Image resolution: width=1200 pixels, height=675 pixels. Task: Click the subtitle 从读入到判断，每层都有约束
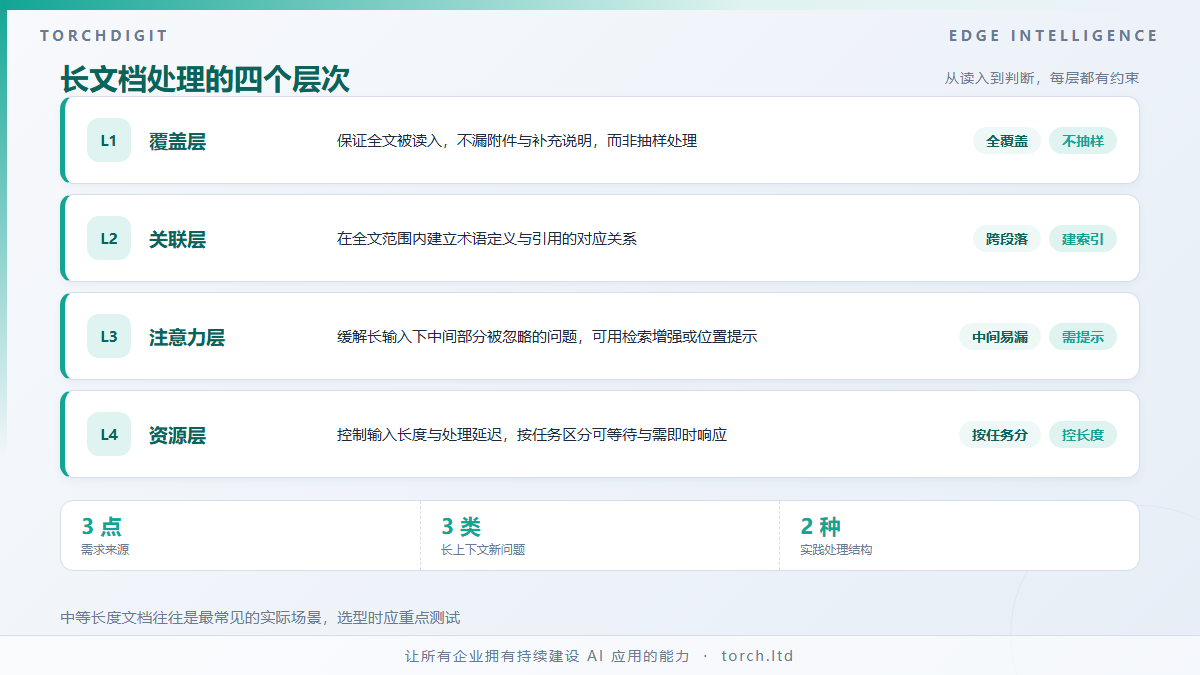tap(1042, 78)
